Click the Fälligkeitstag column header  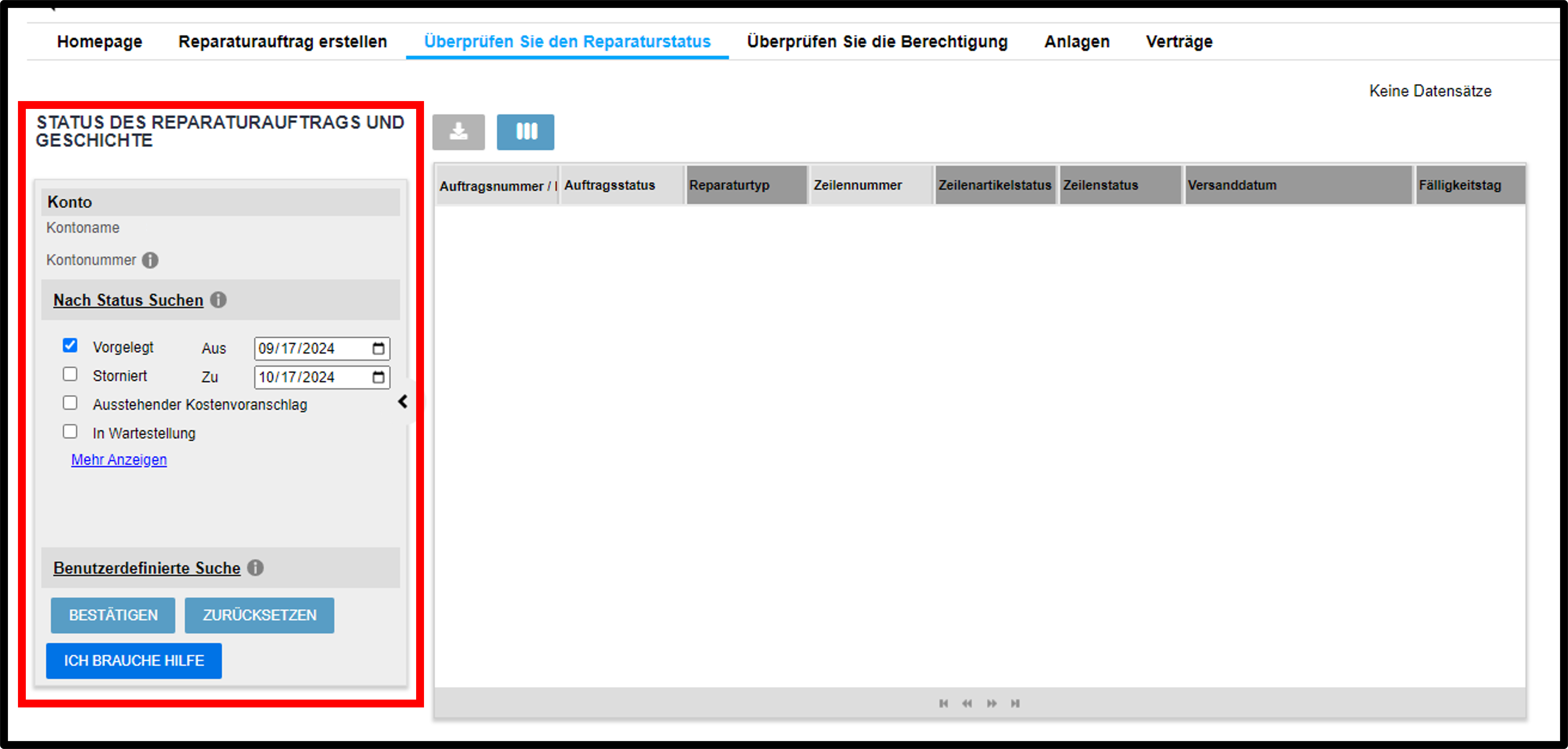pyautogui.click(x=1470, y=185)
